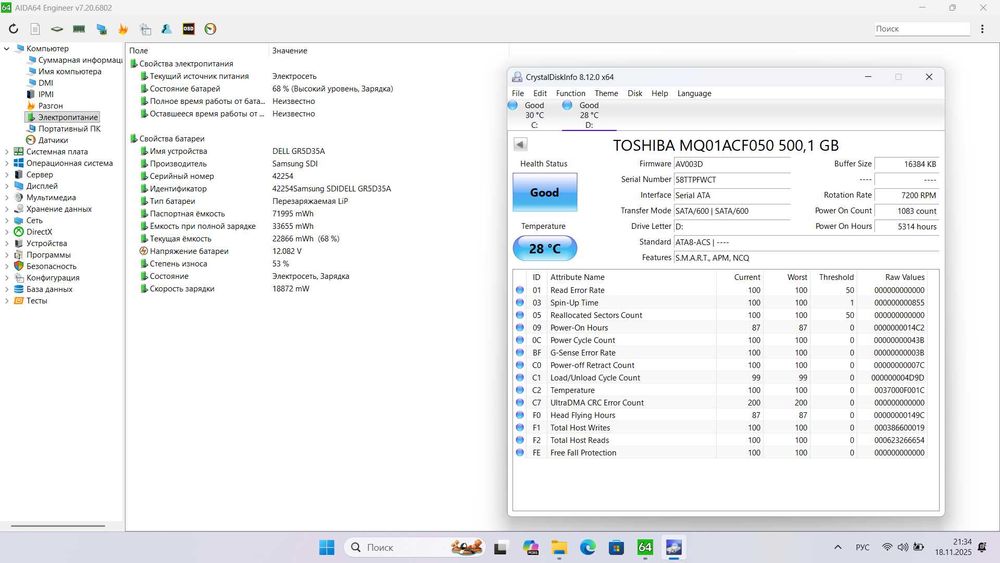Click the Refresh icon in AIDA64 toolbar
1000x563 pixels.
click(x=14, y=29)
